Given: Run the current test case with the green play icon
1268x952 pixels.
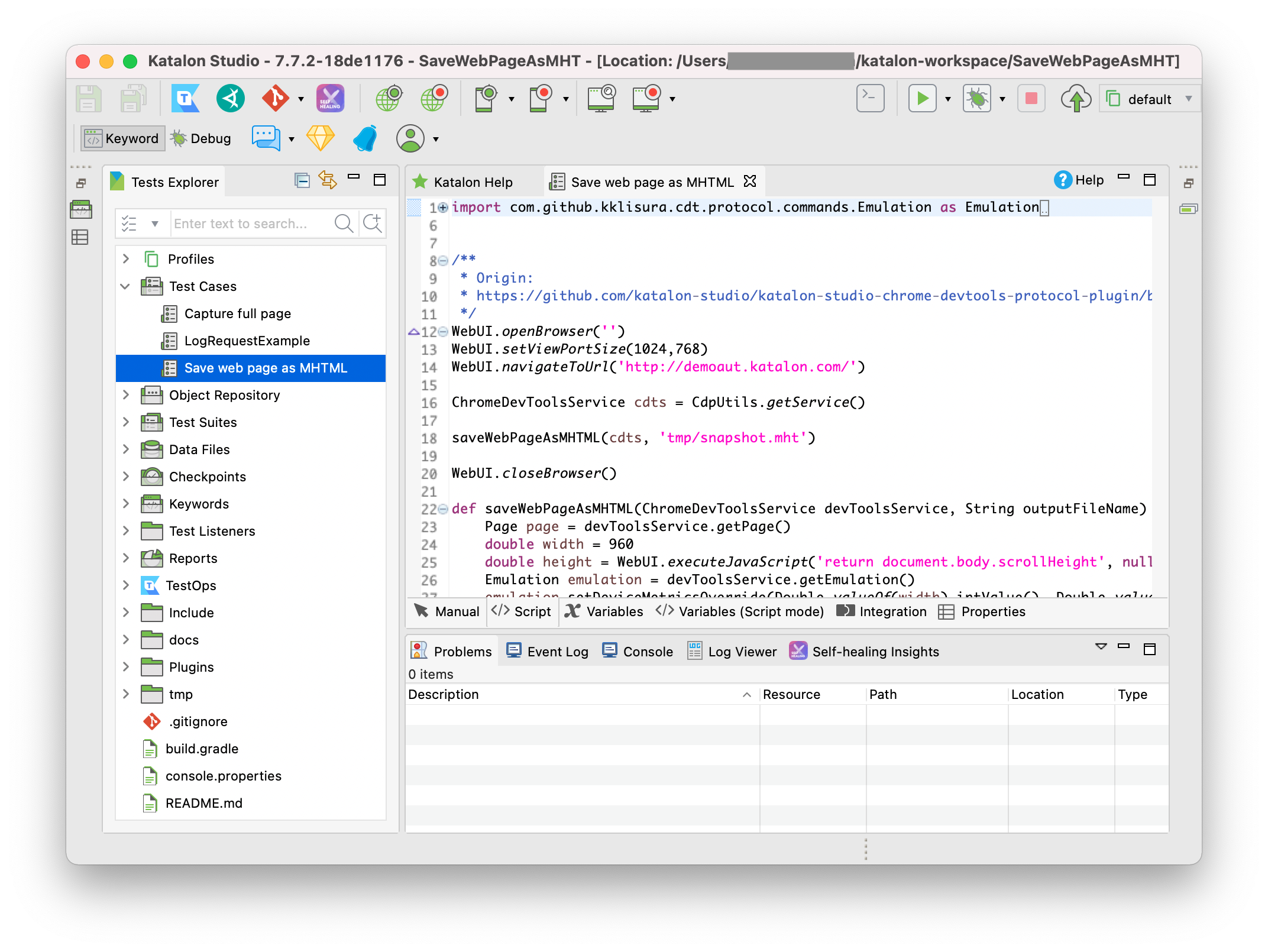Looking at the screenshot, I should pos(921,98).
